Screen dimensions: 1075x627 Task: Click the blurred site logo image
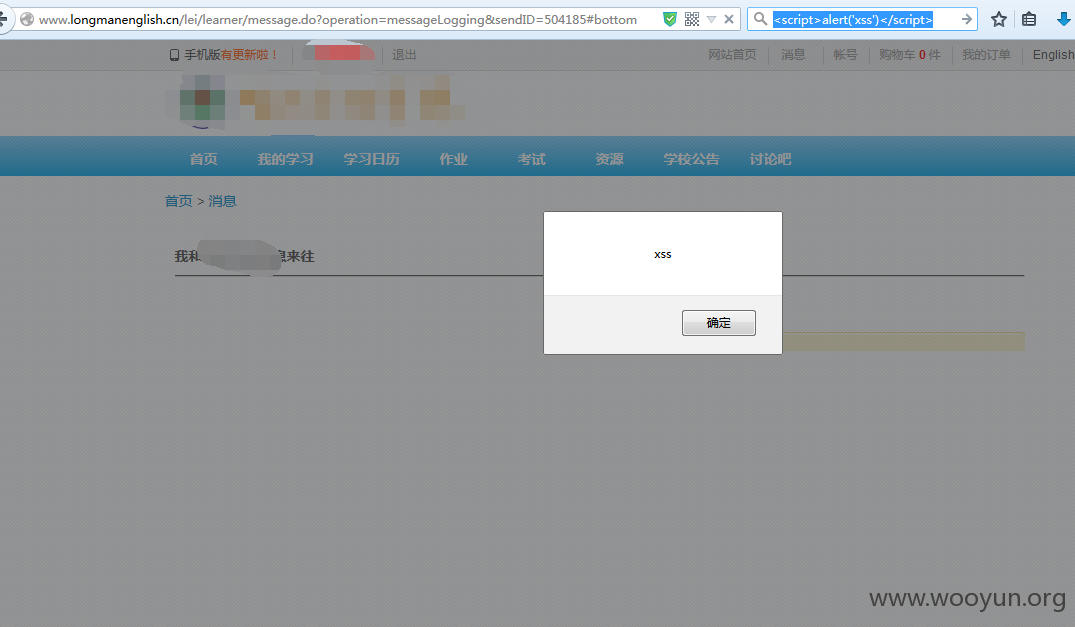[x=315, y=101]
